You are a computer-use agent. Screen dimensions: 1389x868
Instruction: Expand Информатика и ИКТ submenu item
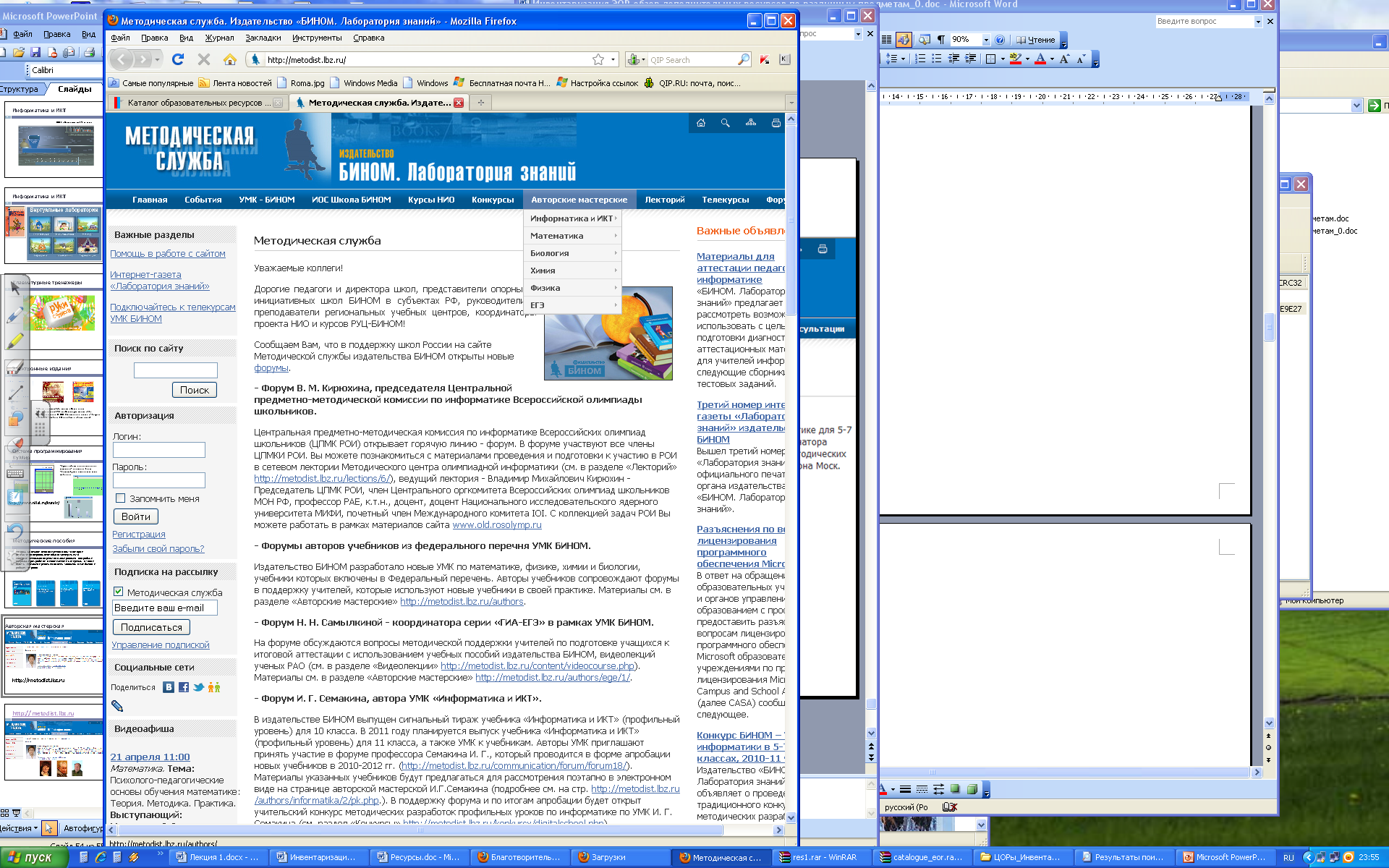pyautogui.click(x=573, y=218)
